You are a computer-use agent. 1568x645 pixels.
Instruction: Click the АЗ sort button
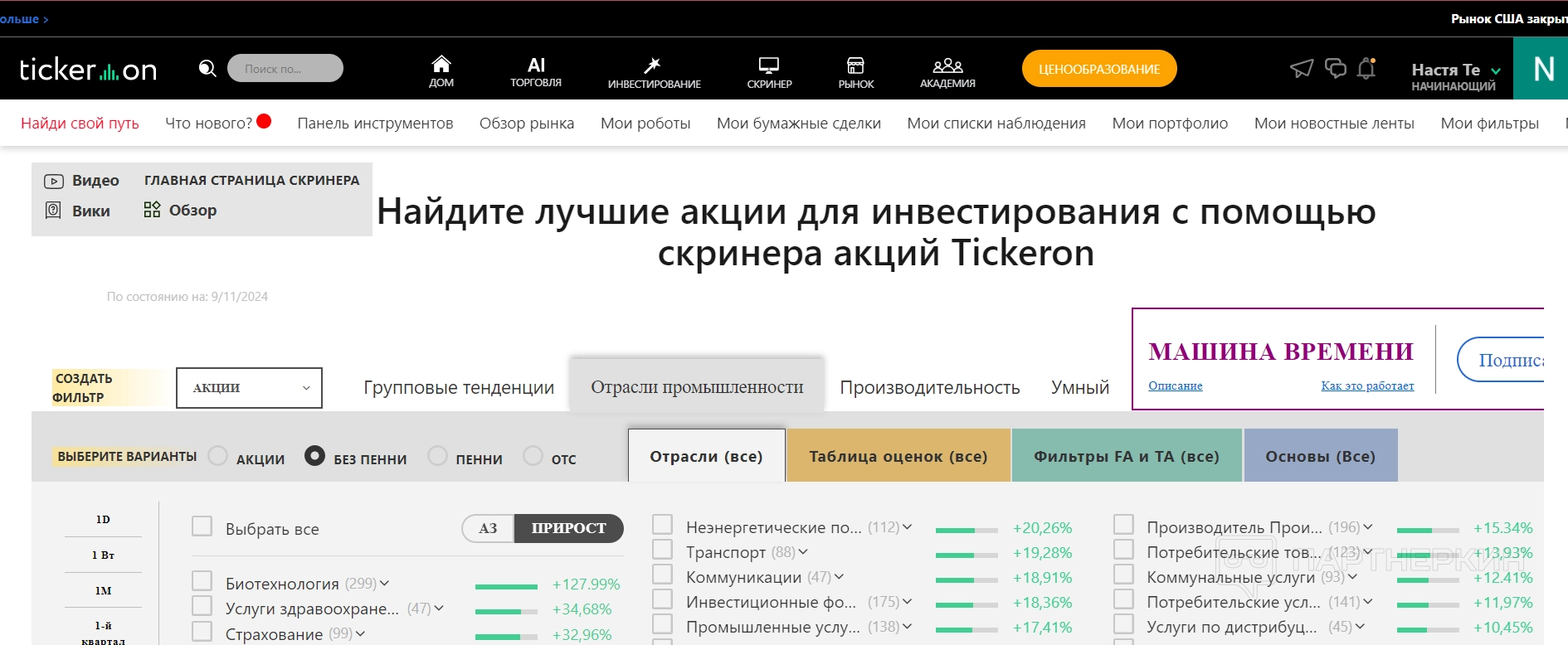tap(488, 528)
